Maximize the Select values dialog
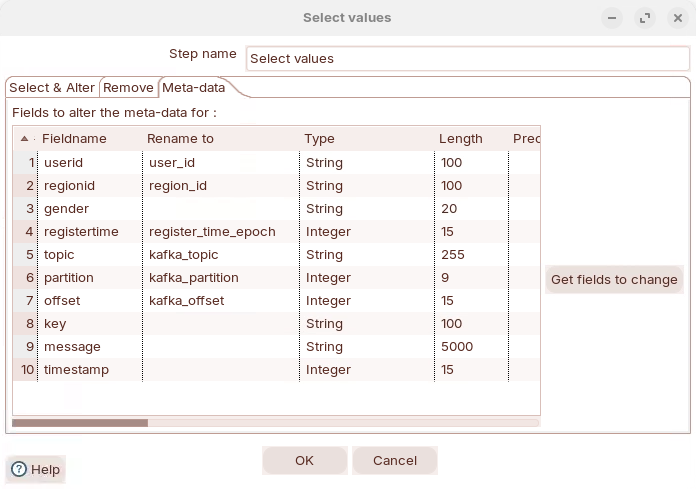Viewport: 696px width, 489px height. click(x=645, y=18)
